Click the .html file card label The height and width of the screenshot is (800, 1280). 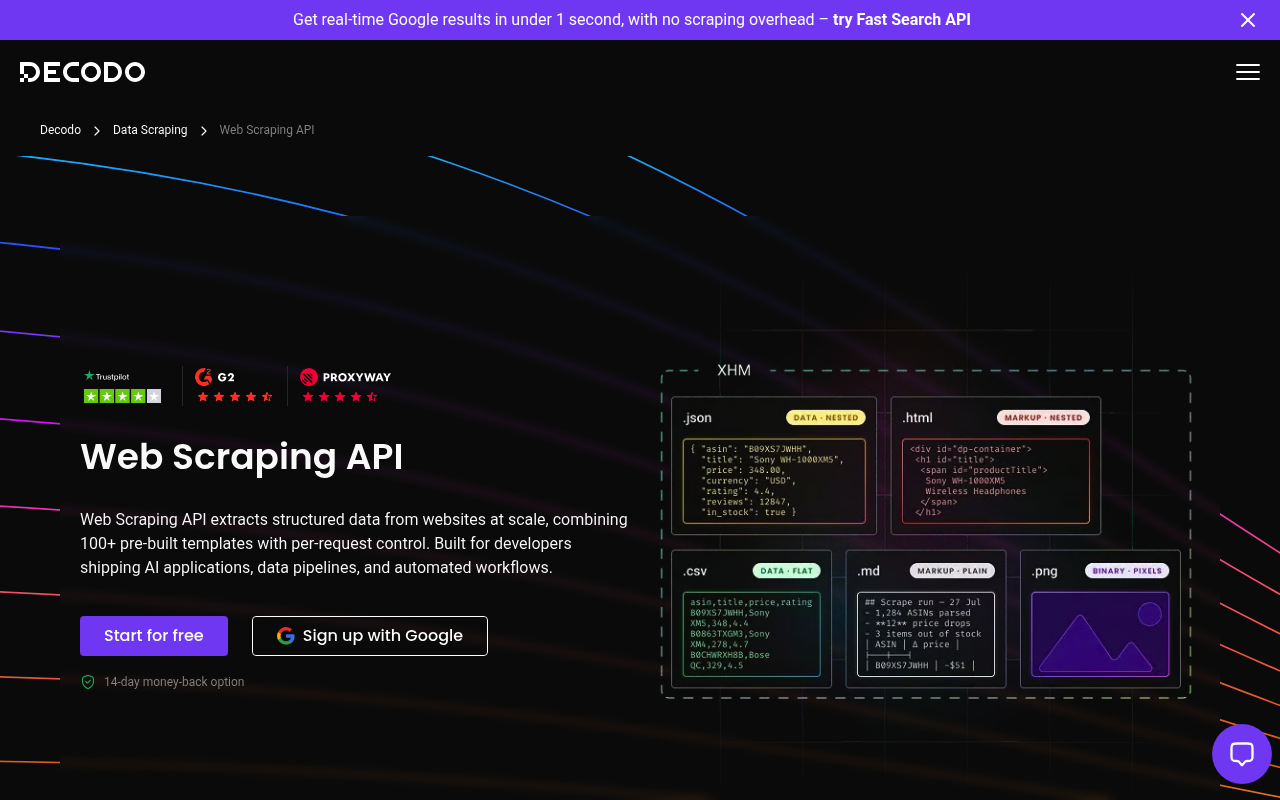coord(917,418)
